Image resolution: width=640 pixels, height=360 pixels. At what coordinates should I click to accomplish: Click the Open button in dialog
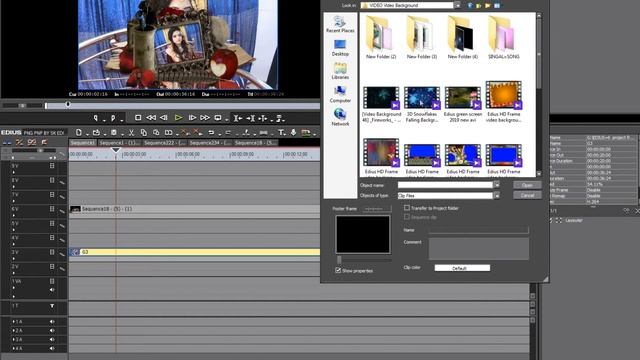[x=527, y=185]
